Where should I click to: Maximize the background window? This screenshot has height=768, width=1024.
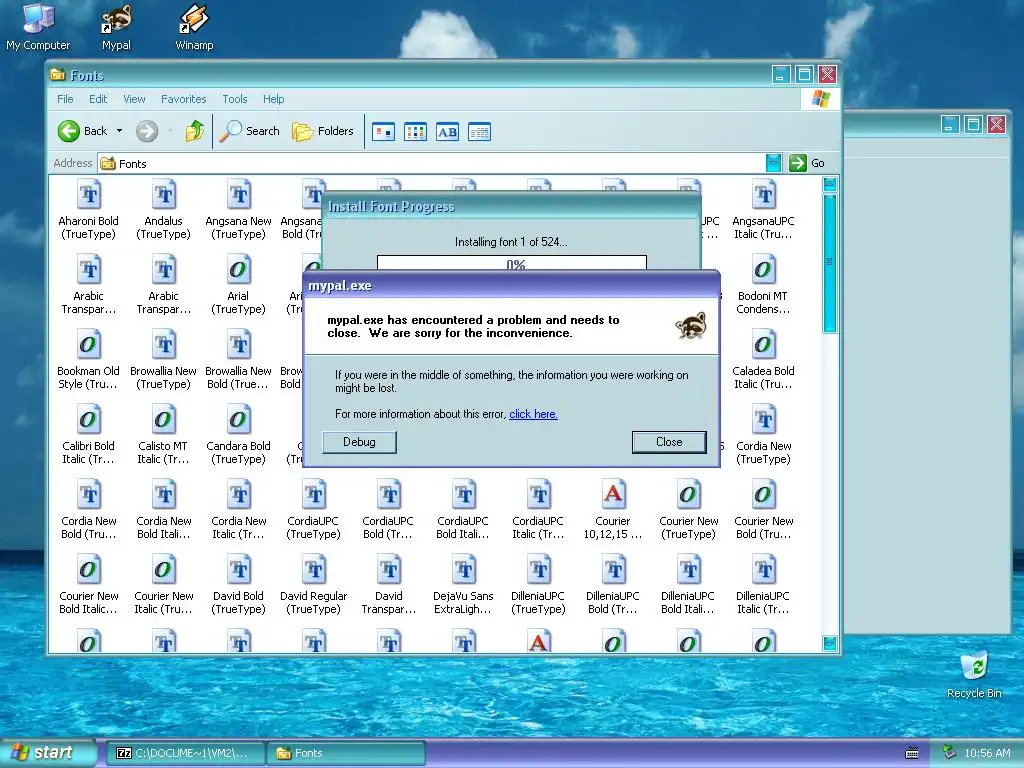973,124
